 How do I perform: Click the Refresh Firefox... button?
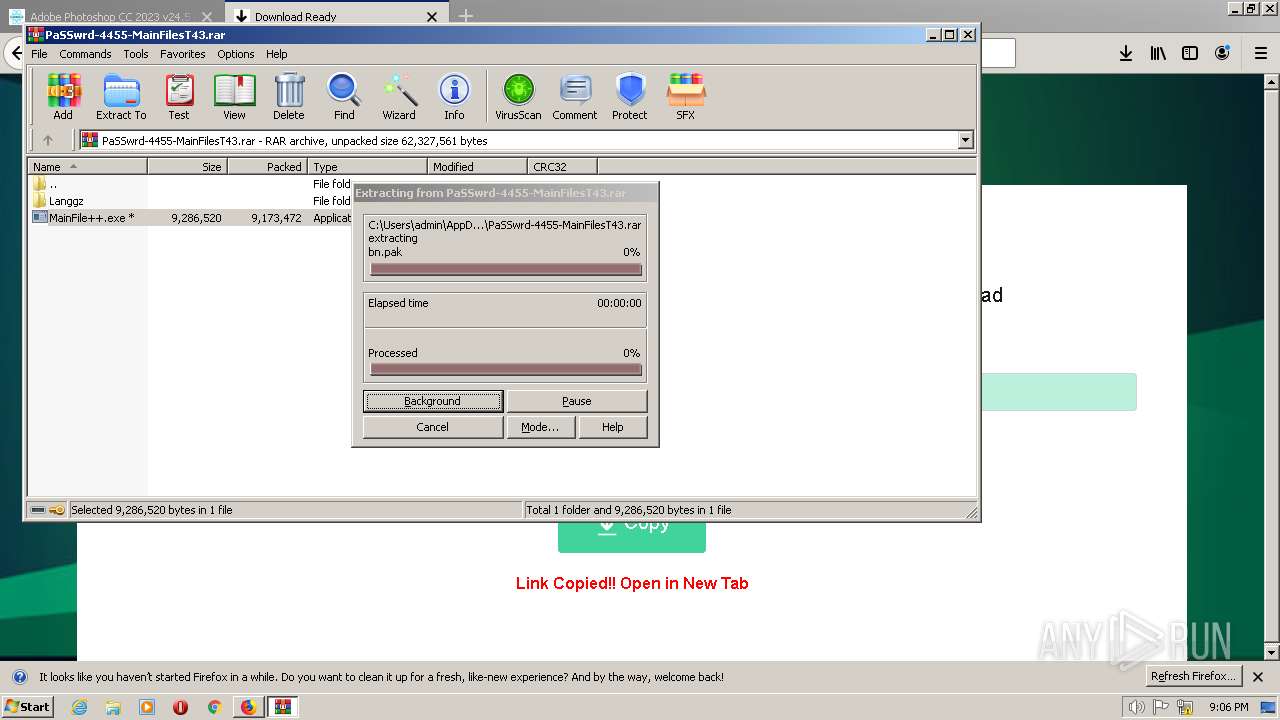(x=1193, y=677)
